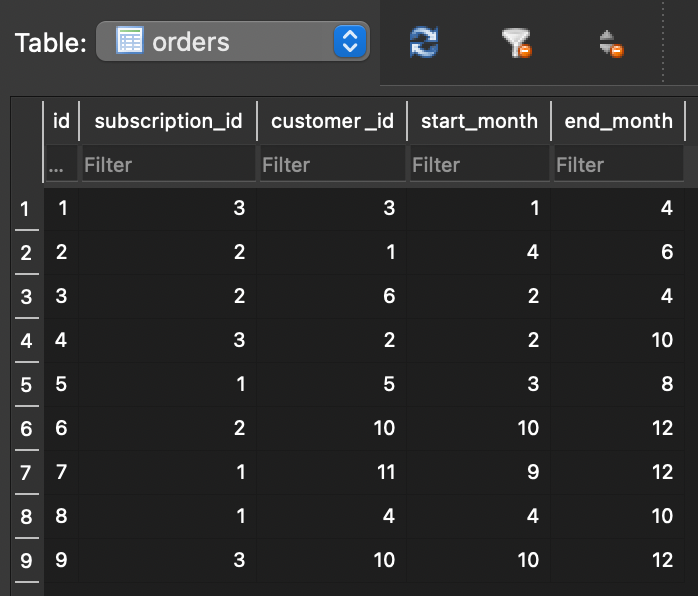Select start_month cell 9 in row 7
Viewport: 698px width, 596px height.
click(x=479, y=472)
